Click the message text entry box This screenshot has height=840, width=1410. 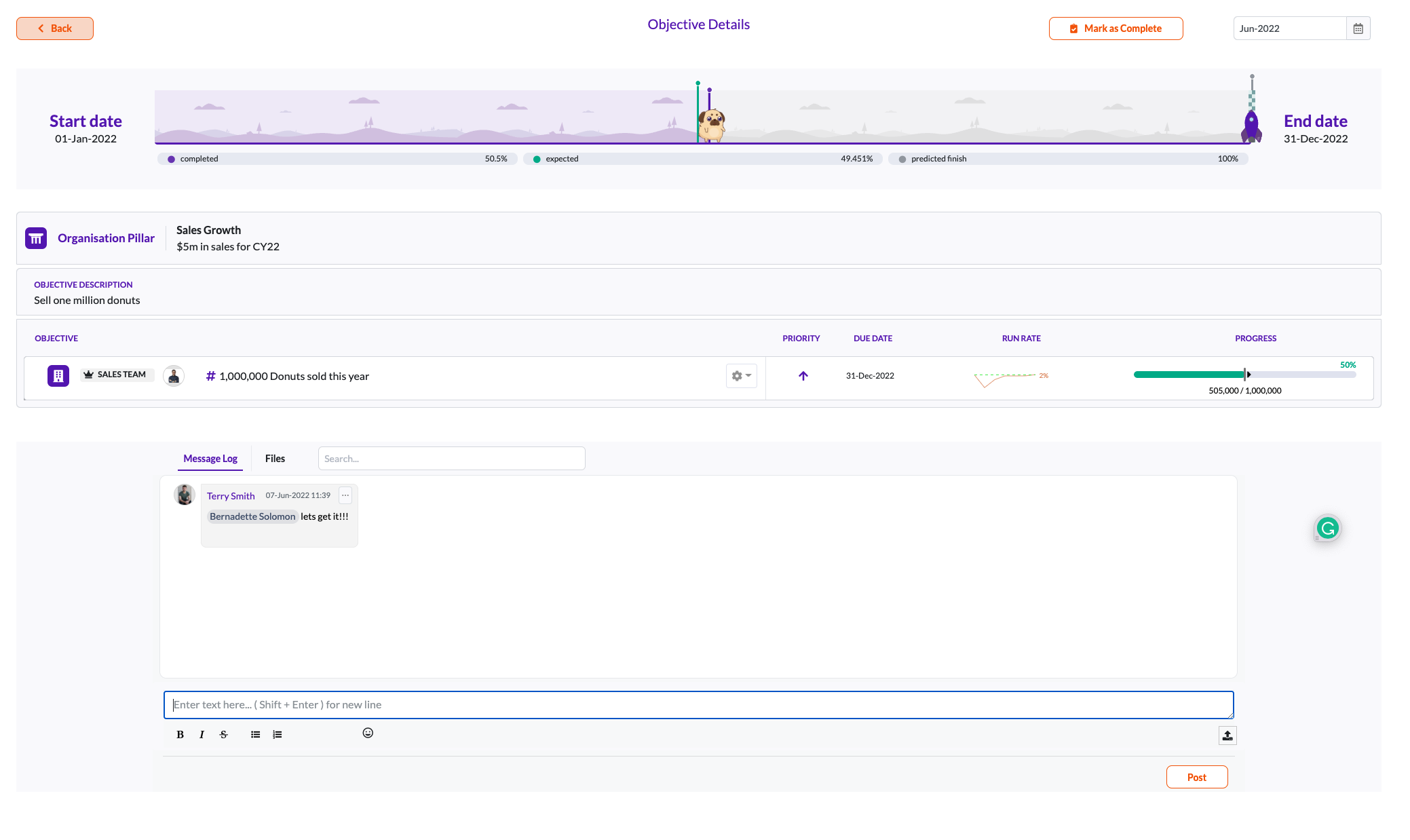[x=698, y=705]
